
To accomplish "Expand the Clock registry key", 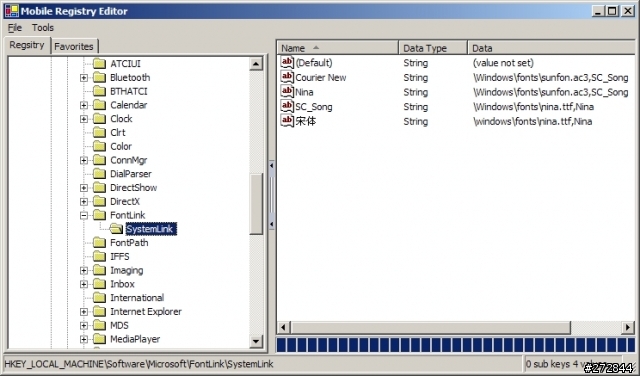I will pos(84,119).
